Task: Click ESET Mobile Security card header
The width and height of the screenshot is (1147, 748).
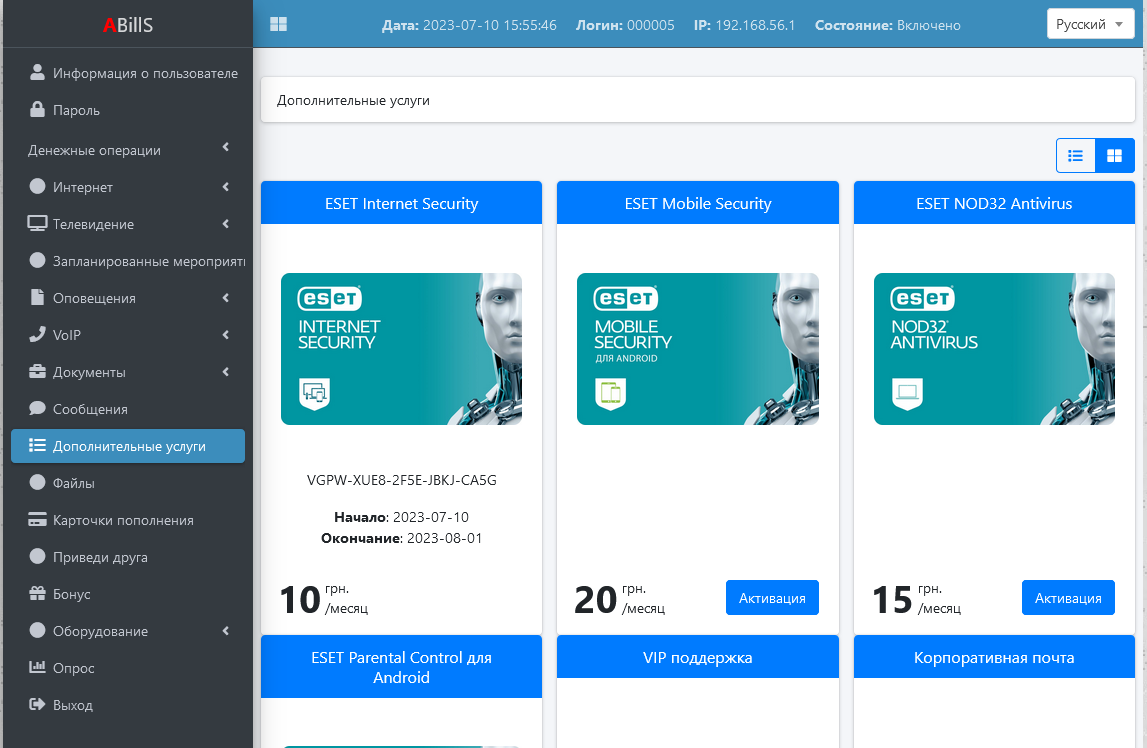Action: [698, 203]
